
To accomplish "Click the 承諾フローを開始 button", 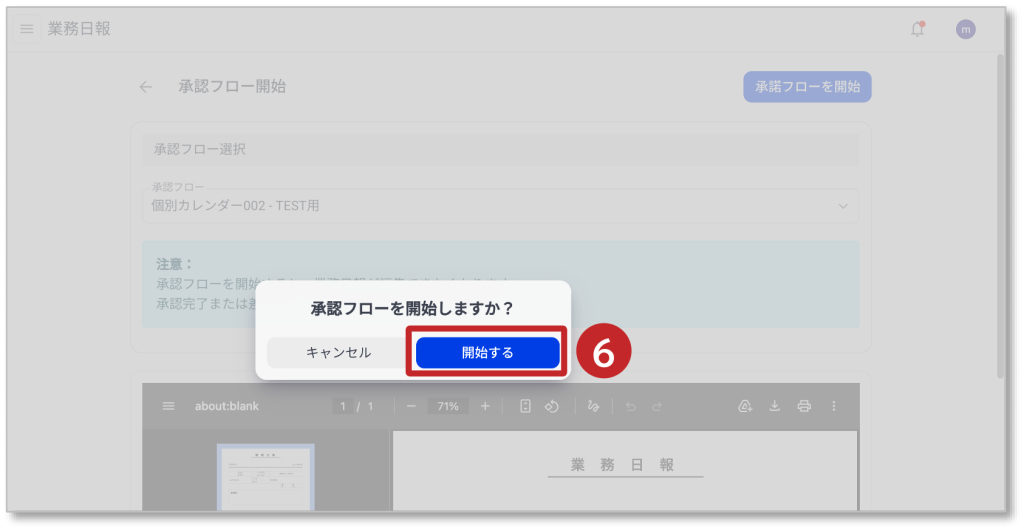I will tap(807, 87).
